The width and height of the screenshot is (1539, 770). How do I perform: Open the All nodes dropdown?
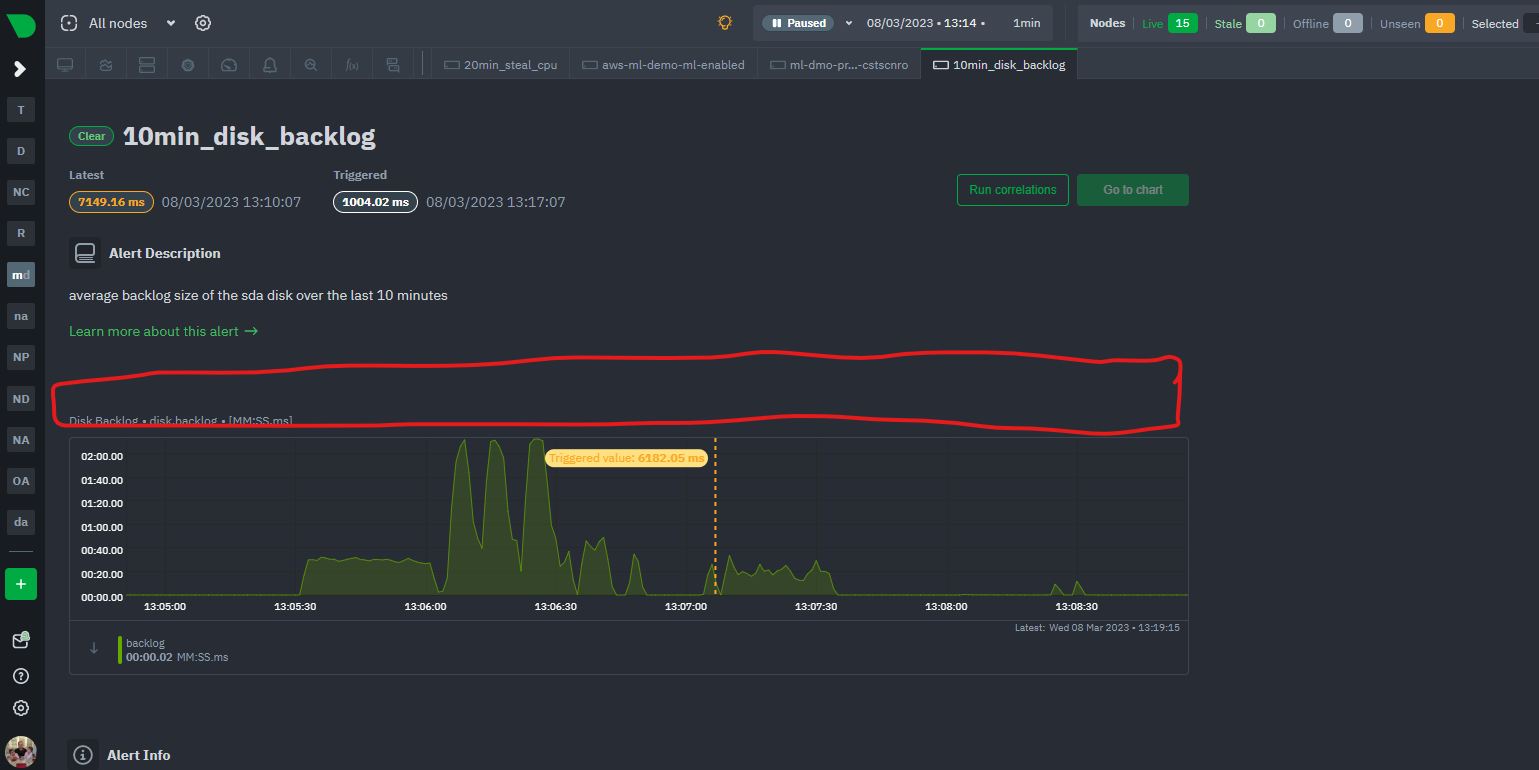click(x=116, y=22)
